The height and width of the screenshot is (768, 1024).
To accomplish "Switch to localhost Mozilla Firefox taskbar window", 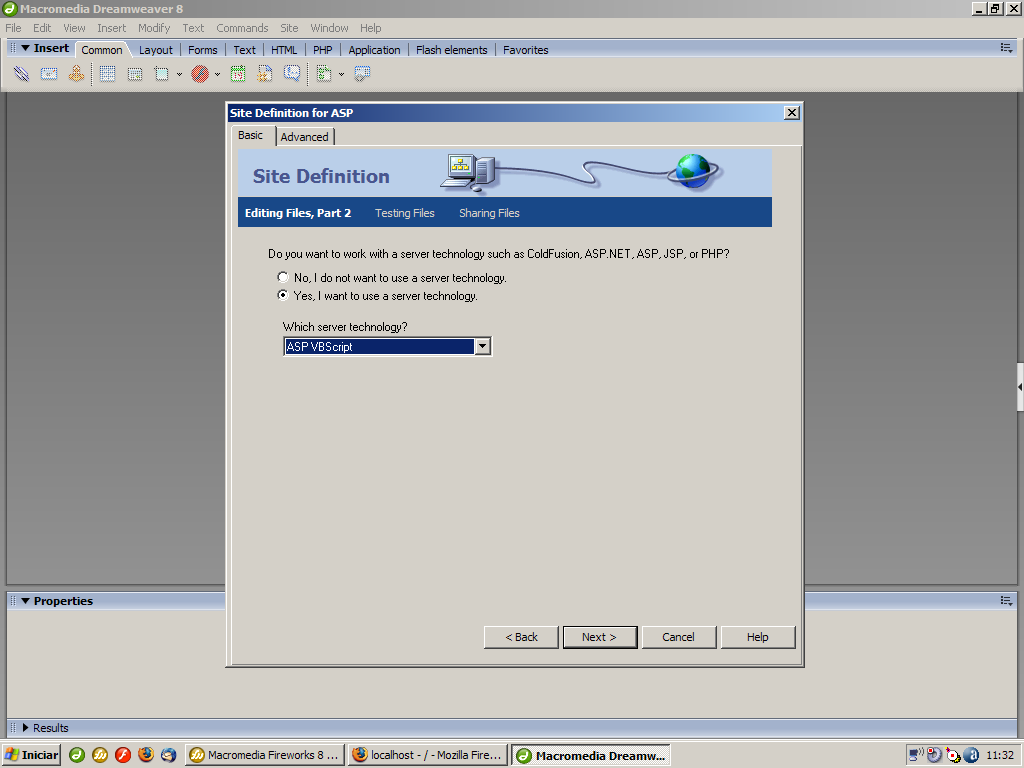I will pyautogui.click(x=428, y=755).
